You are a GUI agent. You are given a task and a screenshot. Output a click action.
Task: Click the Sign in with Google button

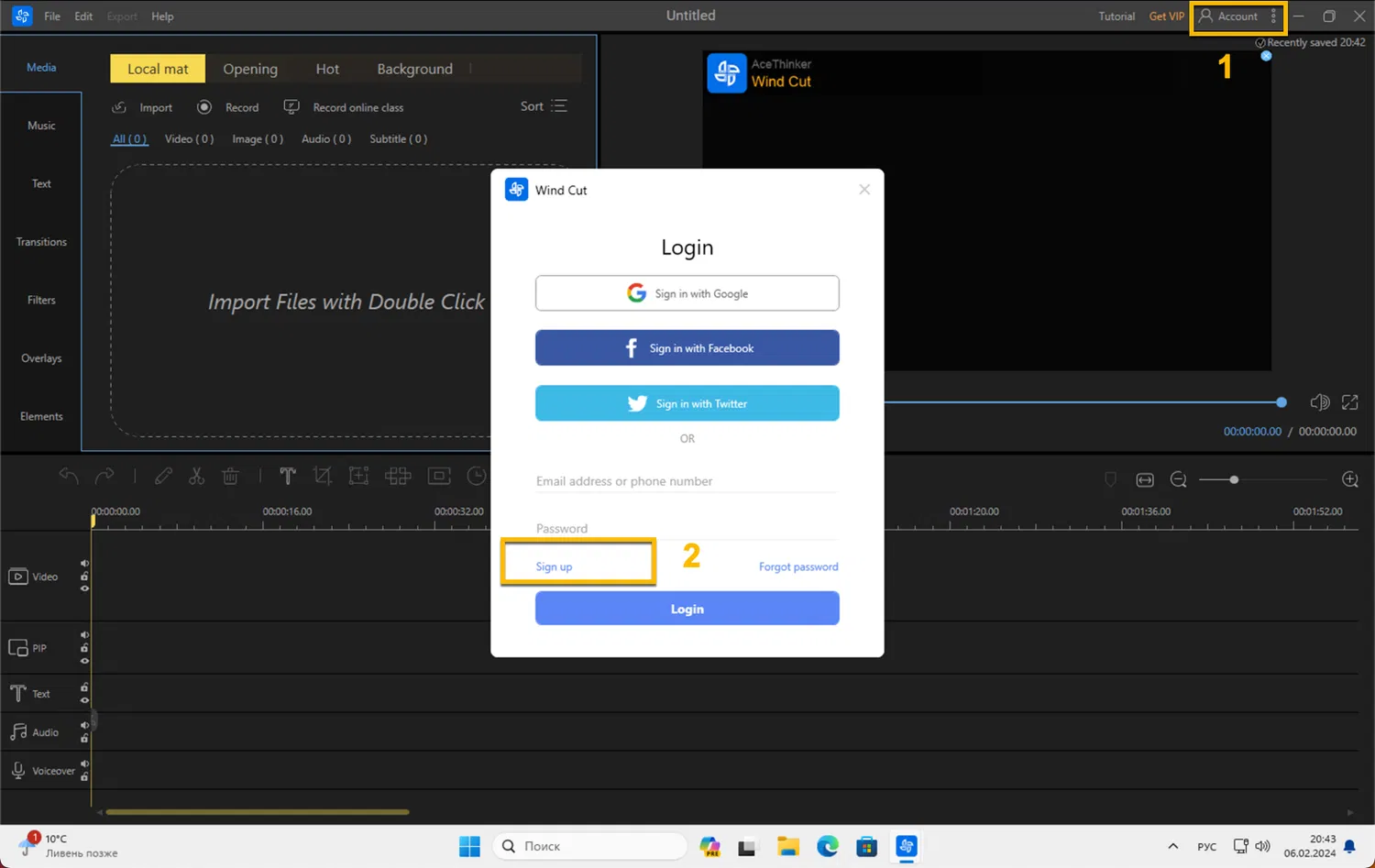687,293
